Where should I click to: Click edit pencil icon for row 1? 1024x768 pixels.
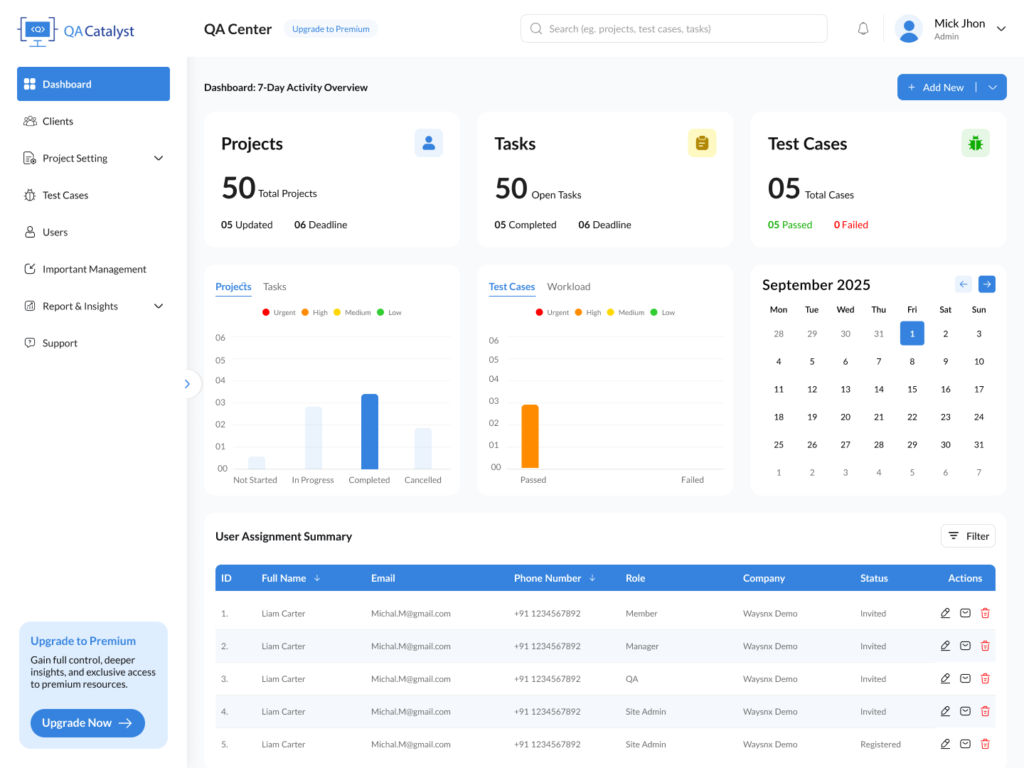coord(945,613)
